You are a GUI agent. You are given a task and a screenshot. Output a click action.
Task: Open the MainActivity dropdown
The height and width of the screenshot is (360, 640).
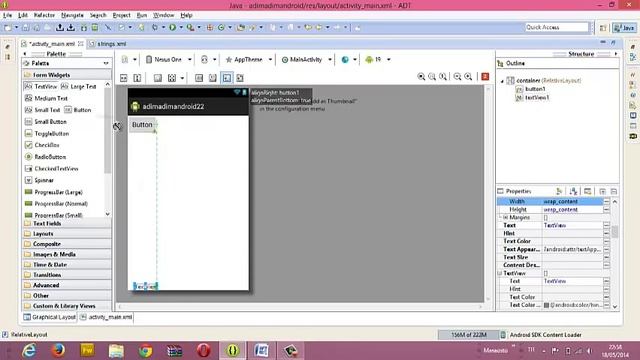point(306,60)
